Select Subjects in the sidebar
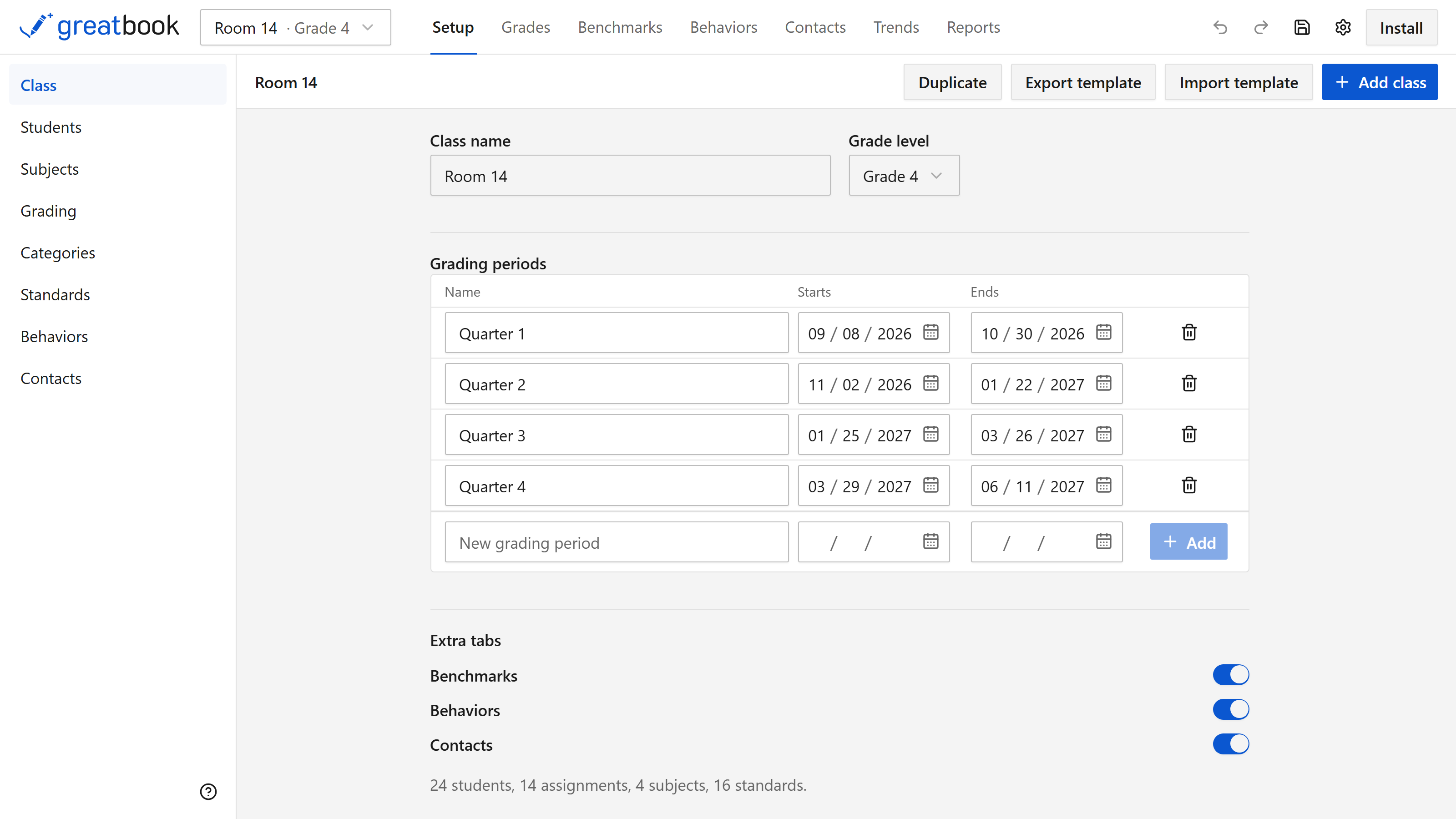This screenshot has height=819, width=1456. tap(117, 169)
